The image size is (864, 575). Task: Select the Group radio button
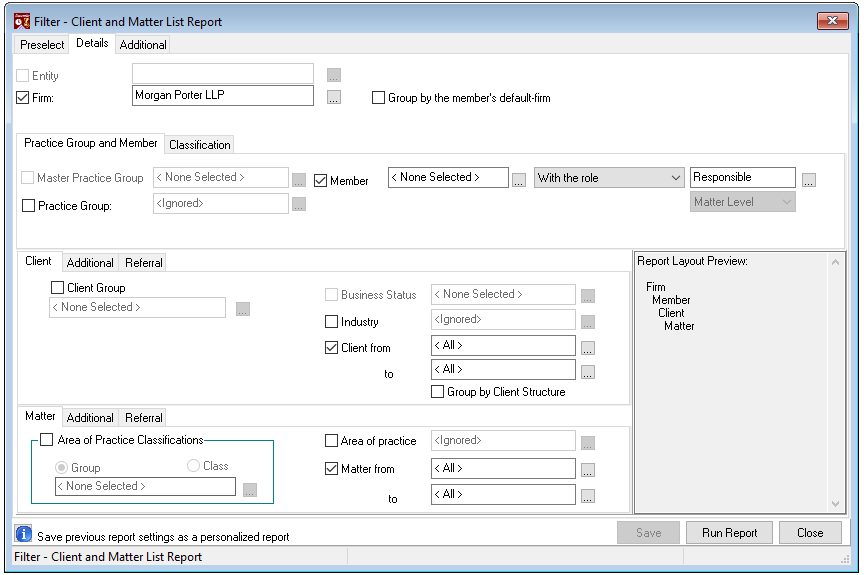(61, 468)
